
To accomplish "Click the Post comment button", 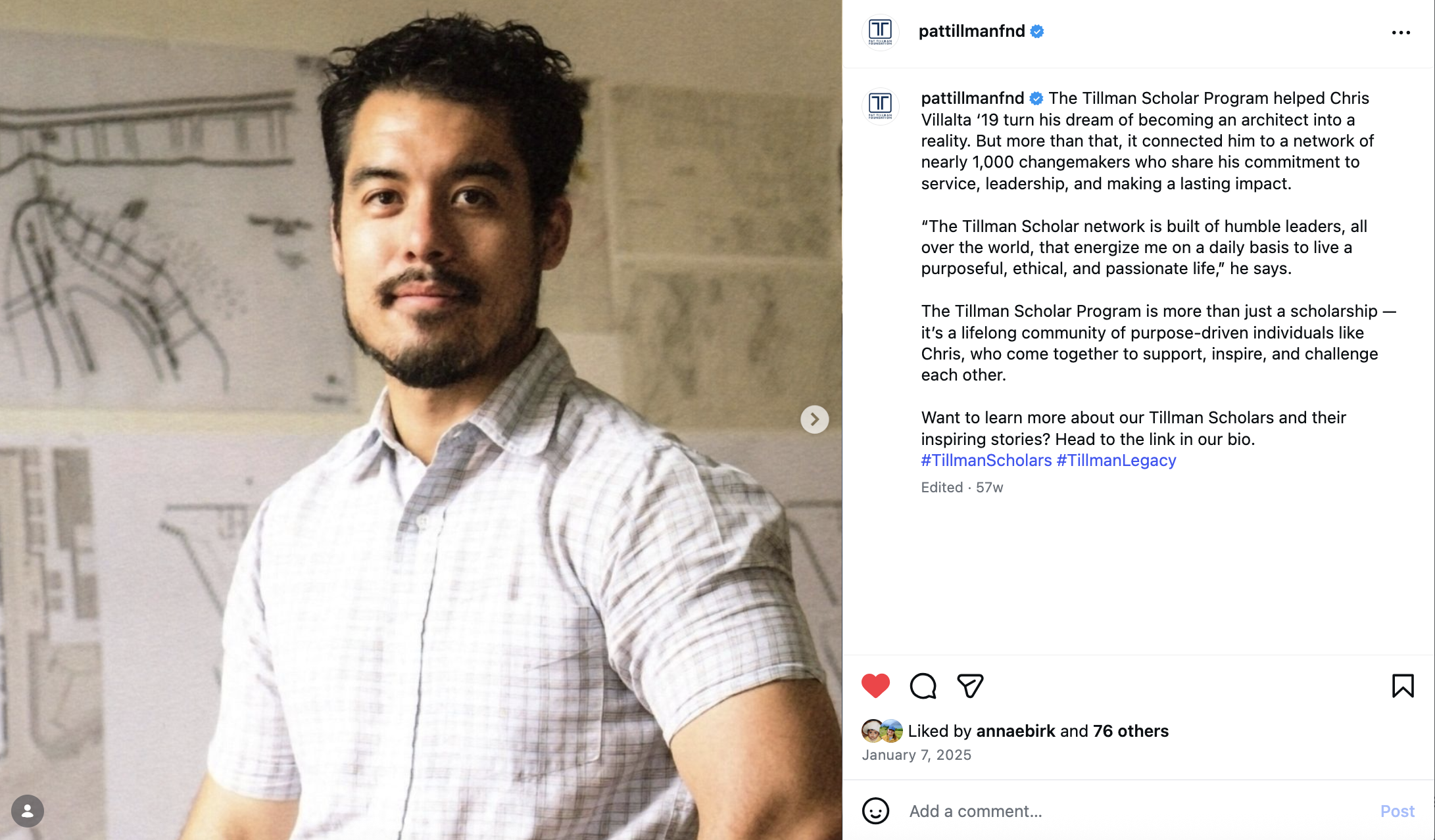I will click(x=1397, y=811).
